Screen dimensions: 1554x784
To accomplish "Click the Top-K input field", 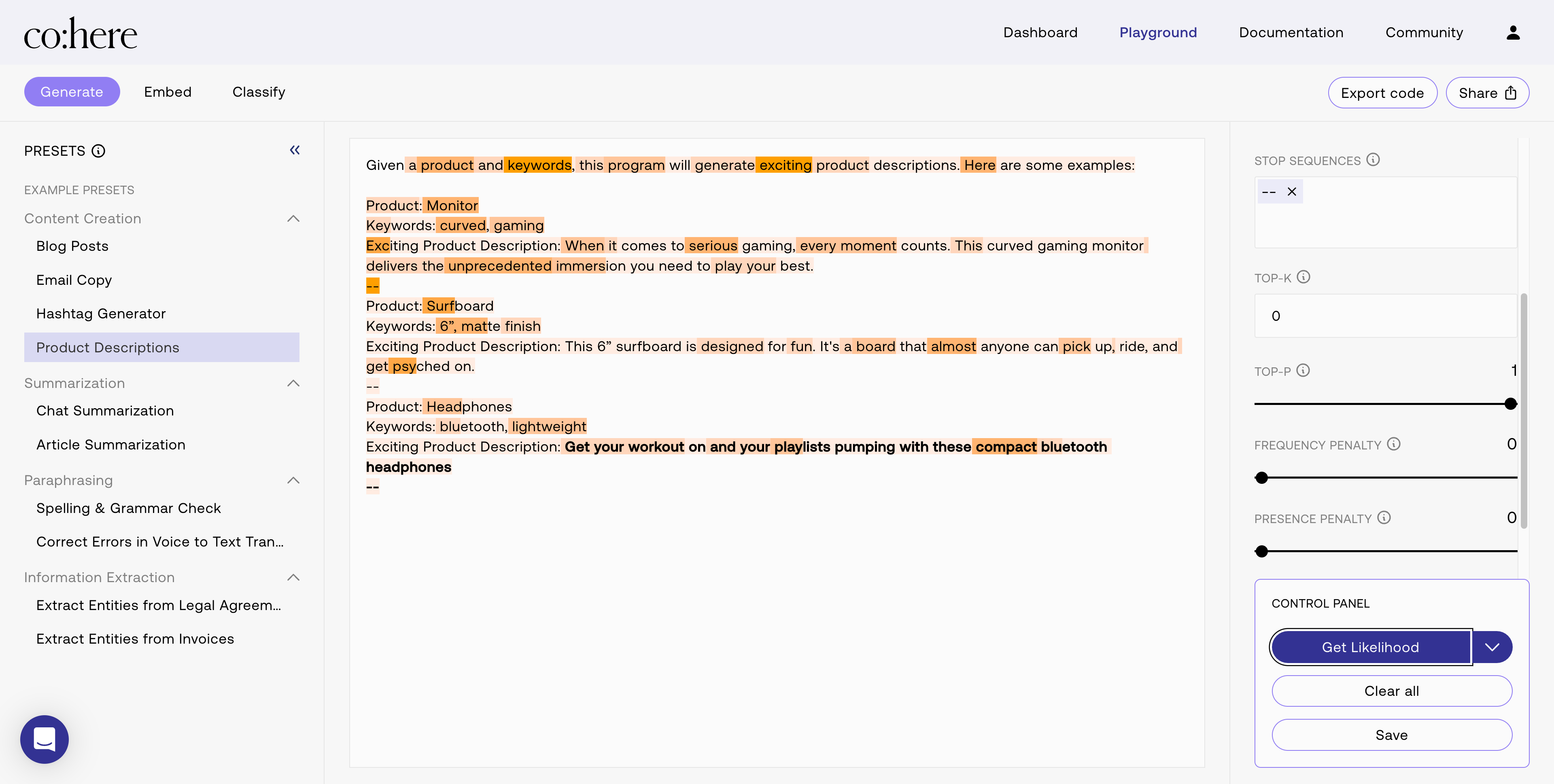I will tap(1385, 316).
